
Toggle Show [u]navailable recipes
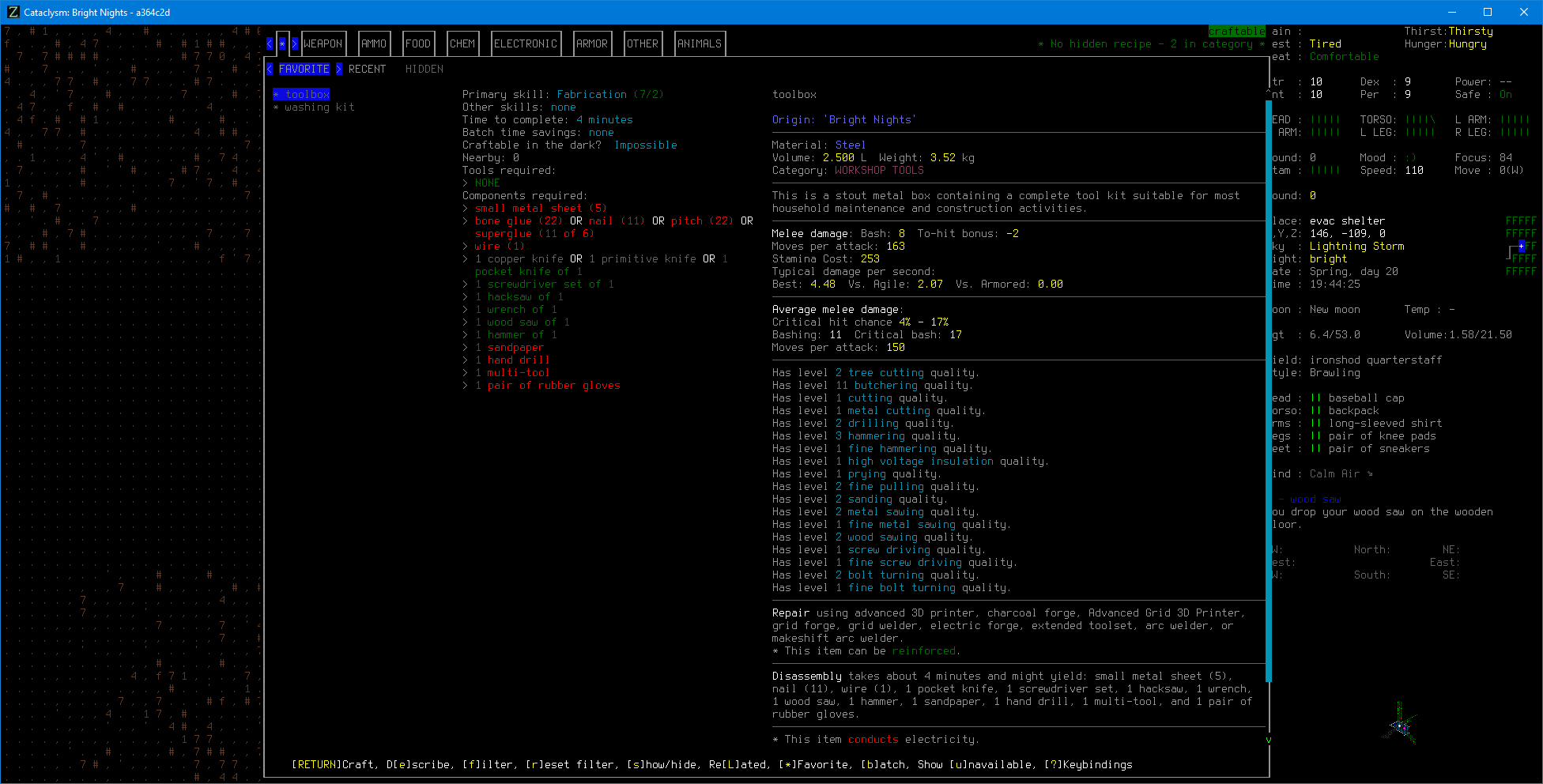975,764
